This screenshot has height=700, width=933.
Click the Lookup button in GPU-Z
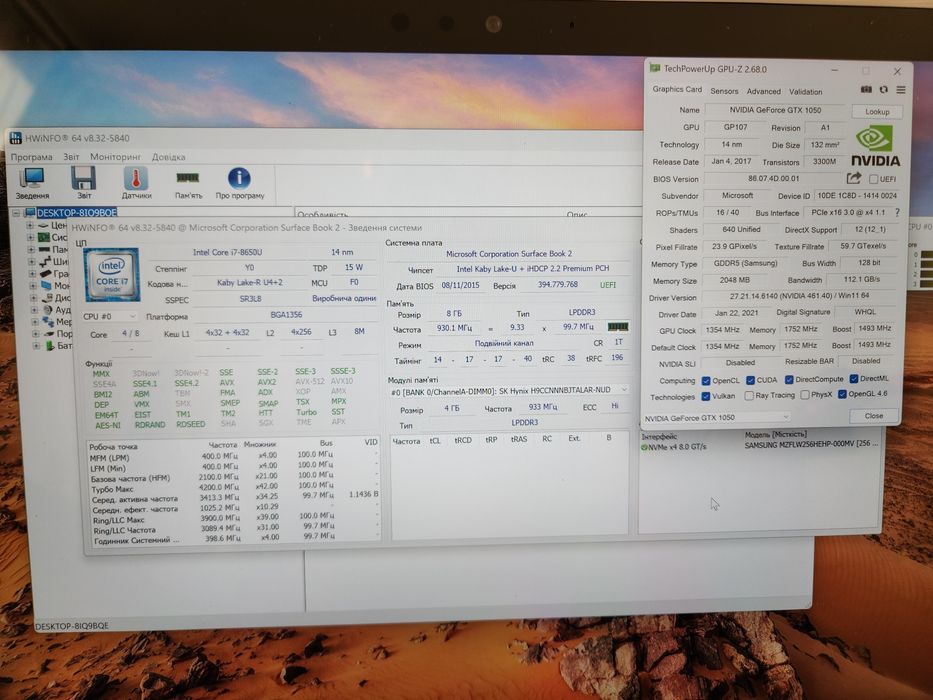click(x=877, y=111)
